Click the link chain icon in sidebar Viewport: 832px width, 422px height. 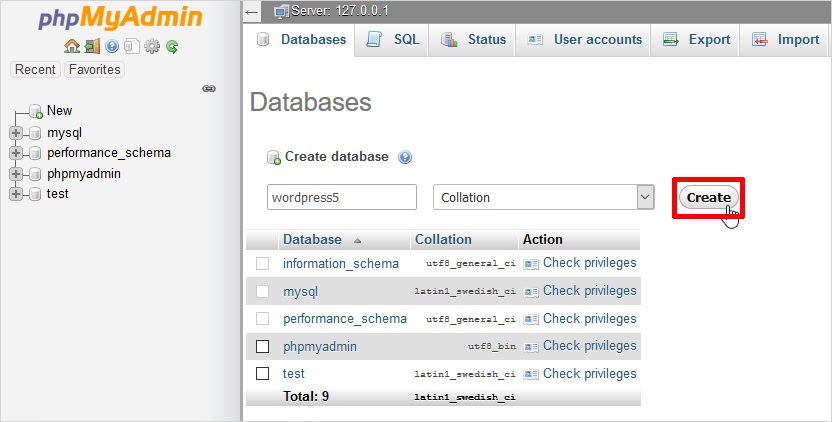coord(209,89)
